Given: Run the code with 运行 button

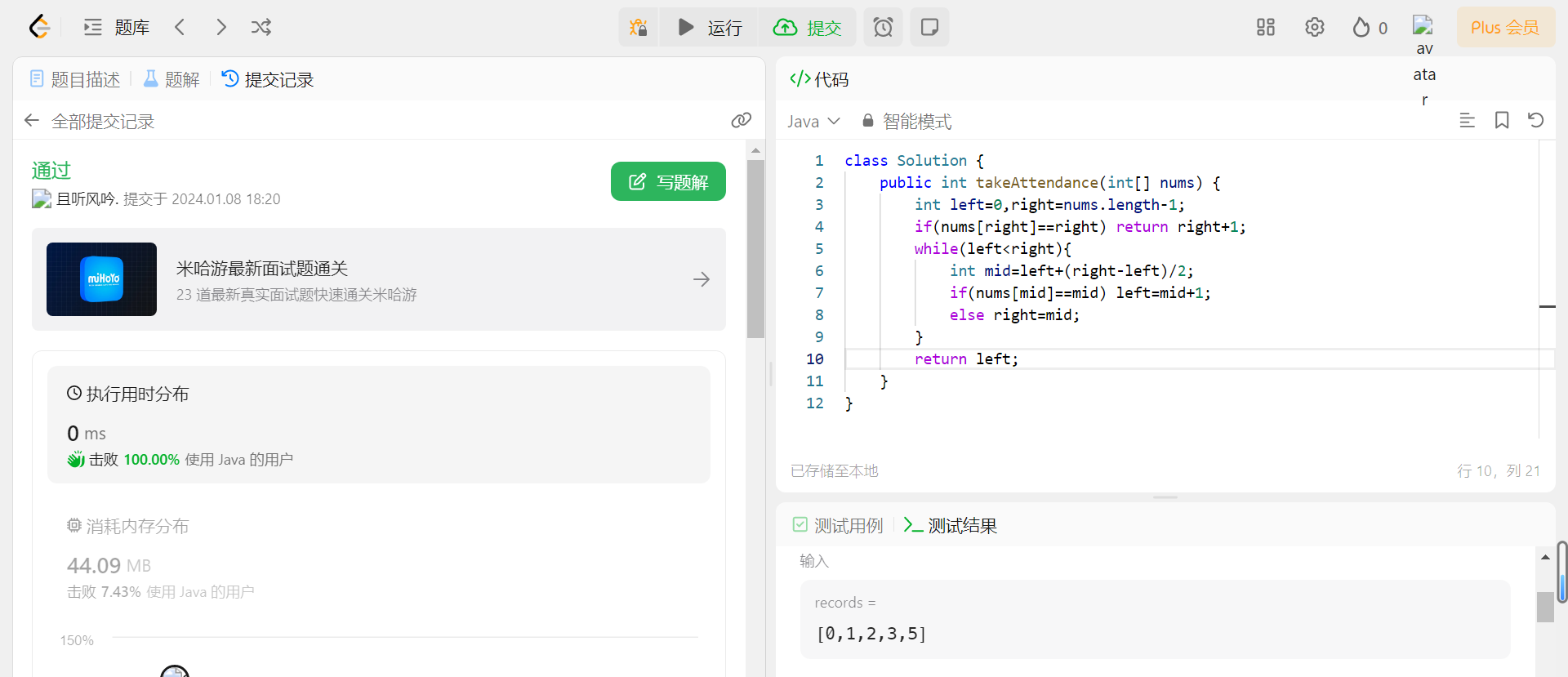Looking at the screenshot, I should 709,27.
